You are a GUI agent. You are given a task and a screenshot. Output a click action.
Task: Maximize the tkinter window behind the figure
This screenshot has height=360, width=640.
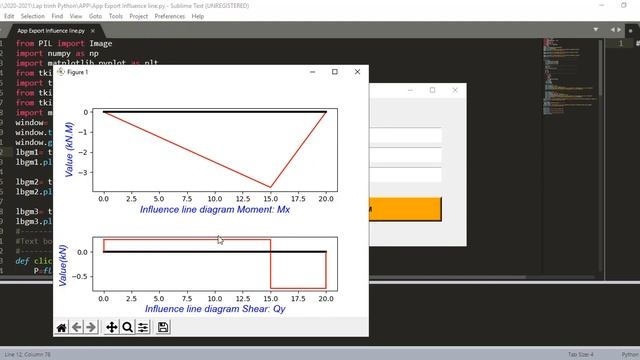[433, 90]
